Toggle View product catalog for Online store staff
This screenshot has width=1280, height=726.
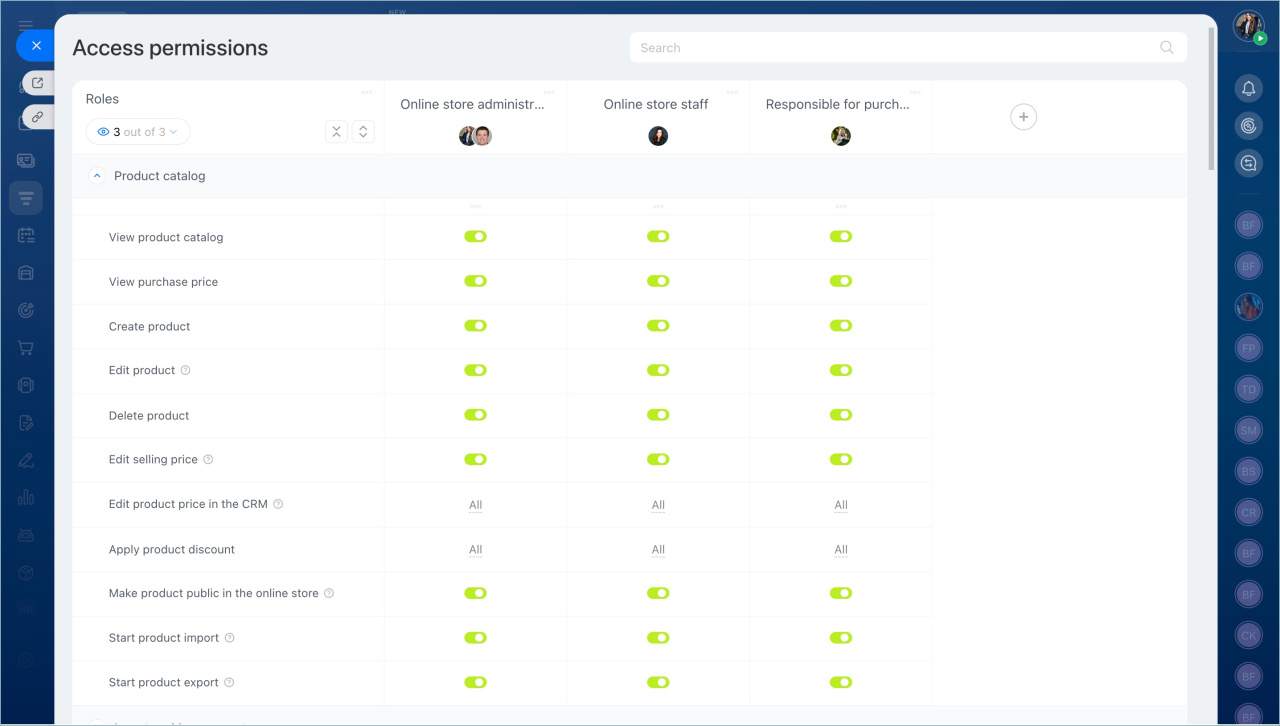(658, 237)
